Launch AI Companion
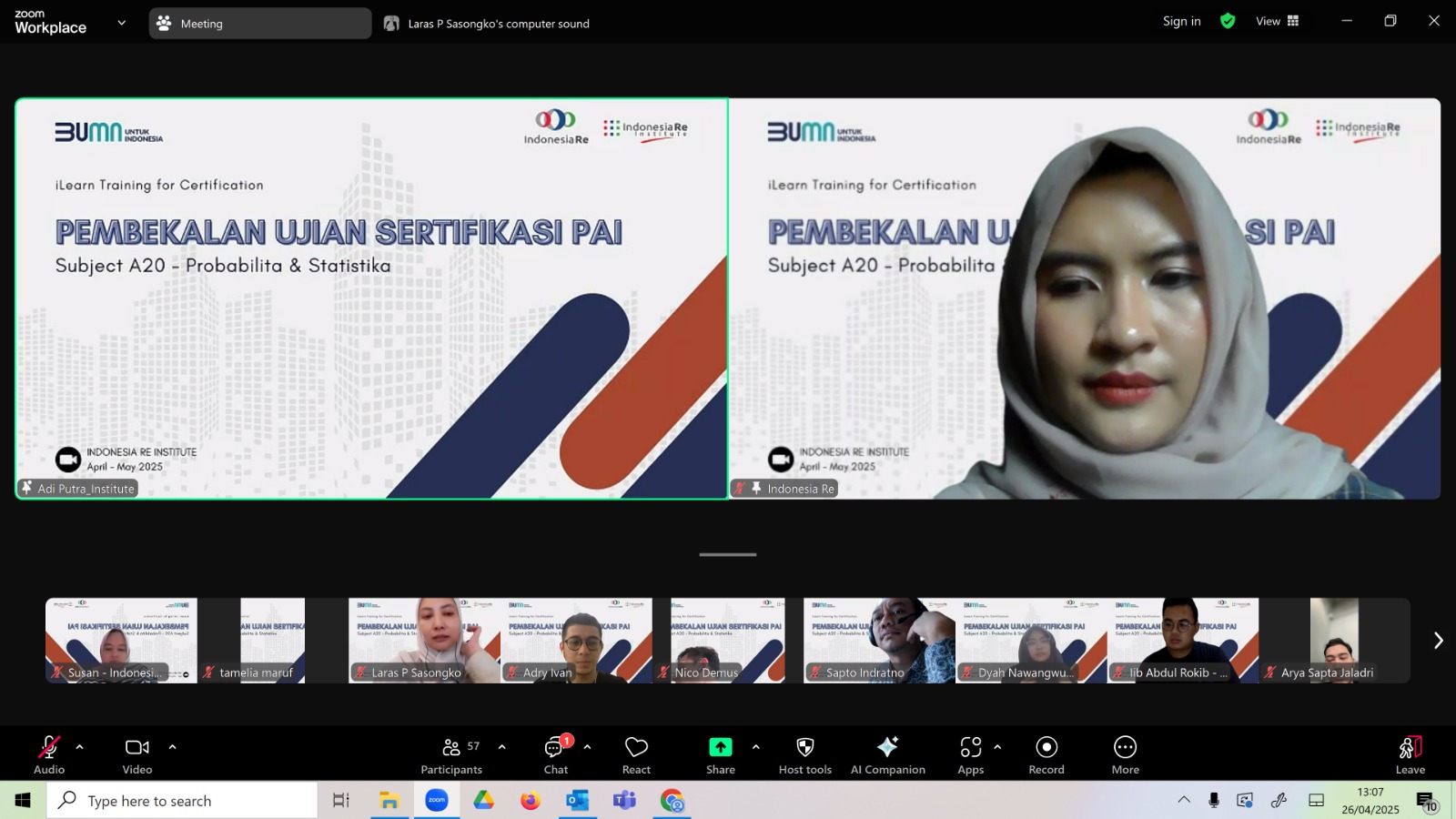 (x=887, y=755)
